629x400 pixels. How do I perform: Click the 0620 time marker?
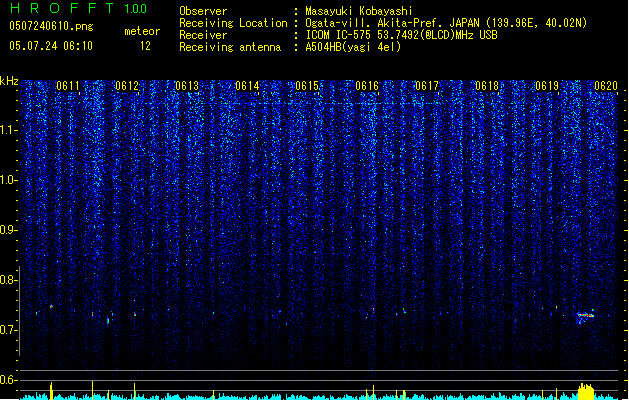click(x=606, y=86)
